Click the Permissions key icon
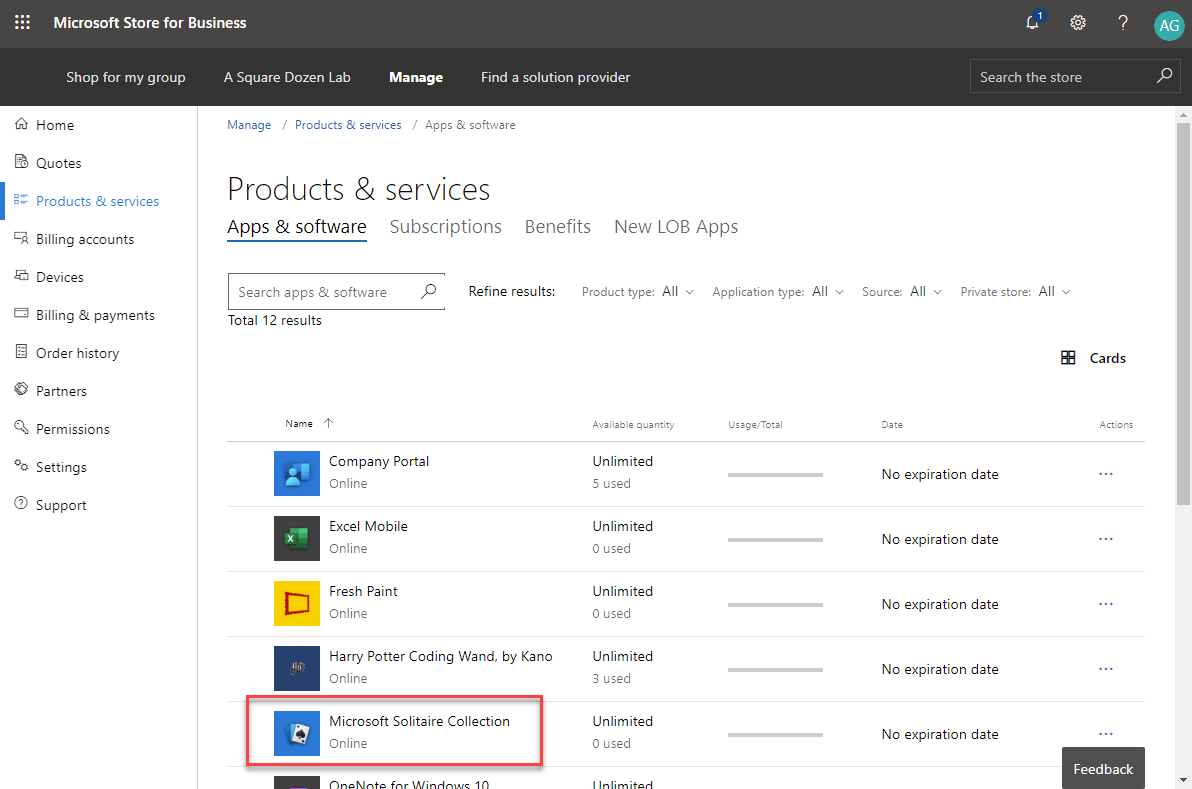This screenshot has width=1192, height=789. pyautogui.click(x=21, y=427)
